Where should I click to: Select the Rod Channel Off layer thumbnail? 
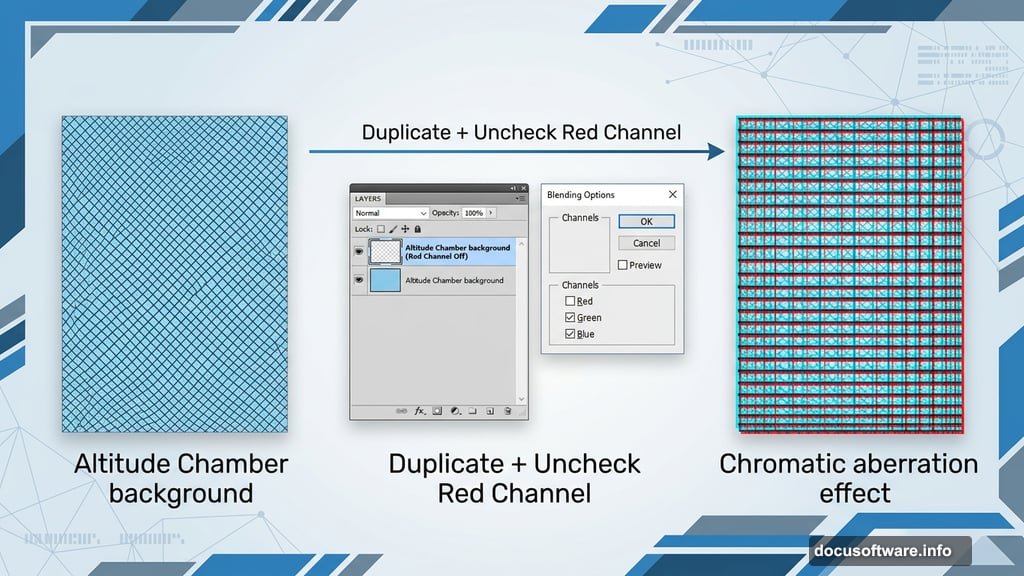pos(386,252)
